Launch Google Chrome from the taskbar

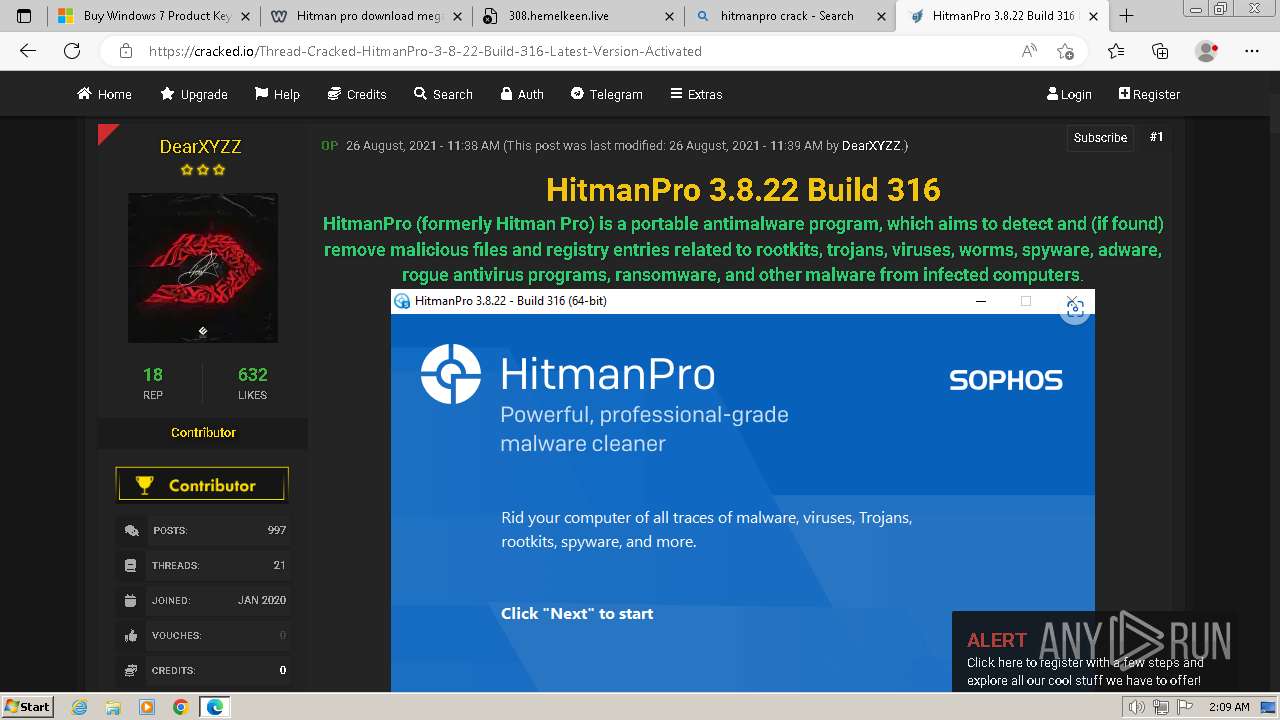[x=180, y=707]
